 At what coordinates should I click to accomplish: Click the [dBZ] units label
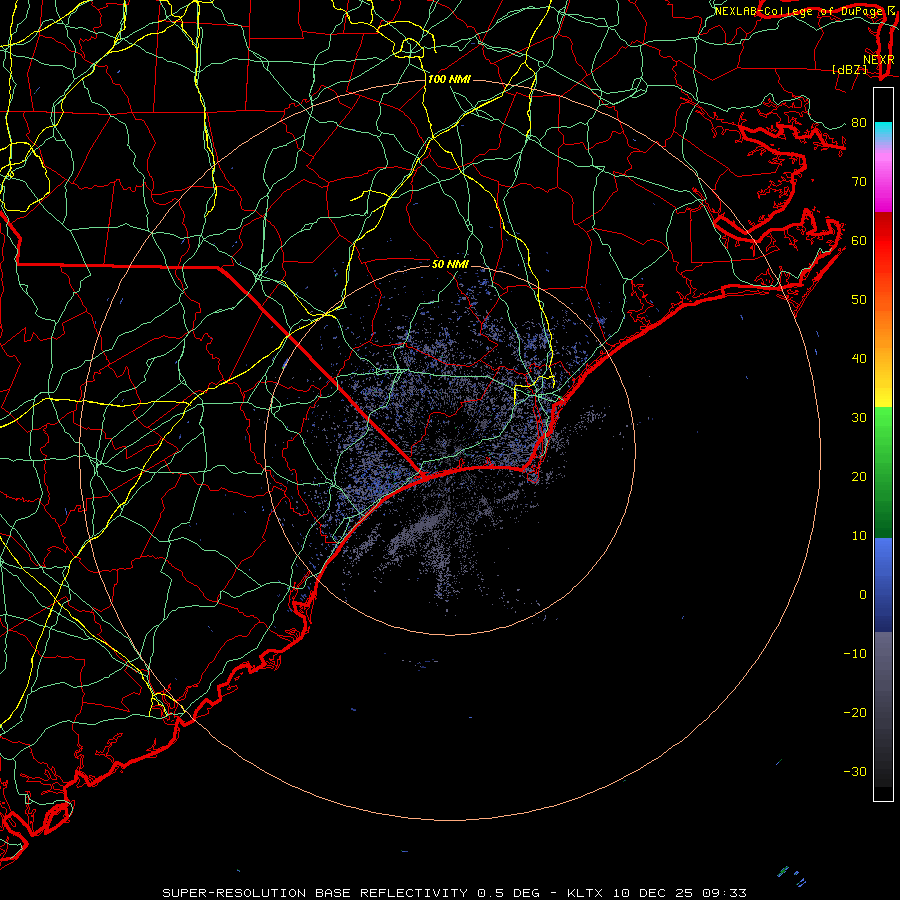pos(849,69)
